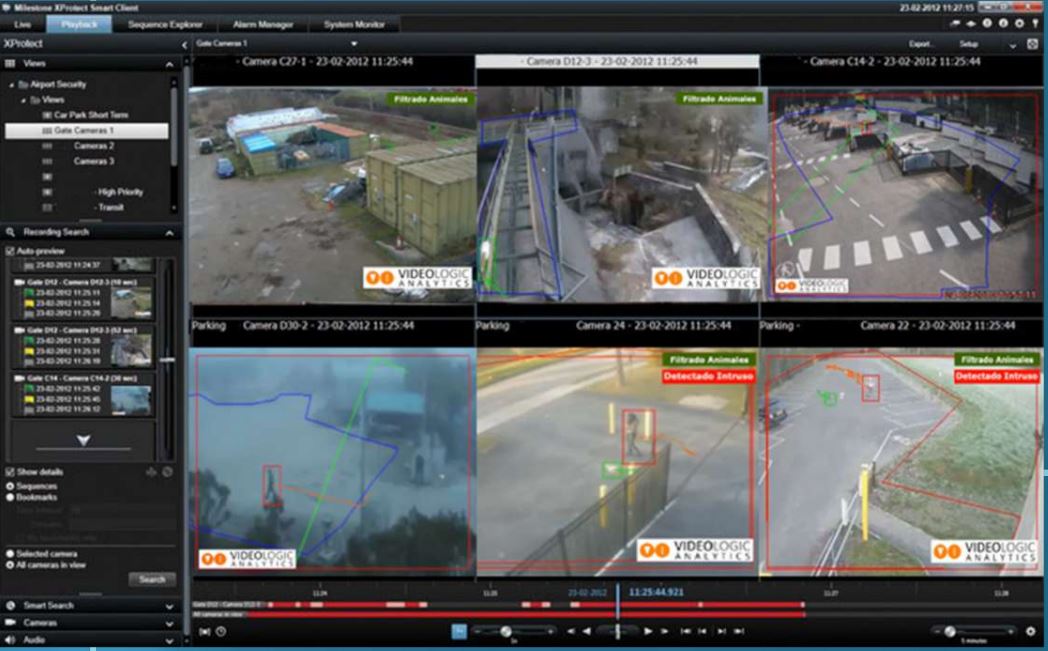Select the Camera 24 video pane
The width and height of the screenshot is (1048, 651).
(x=617, y=461)
